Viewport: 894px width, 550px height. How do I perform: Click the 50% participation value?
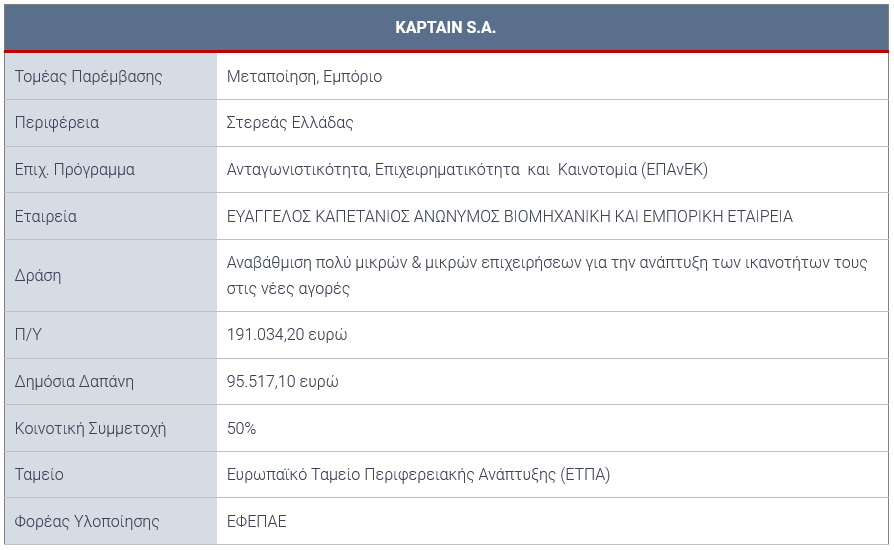point(241,428)
